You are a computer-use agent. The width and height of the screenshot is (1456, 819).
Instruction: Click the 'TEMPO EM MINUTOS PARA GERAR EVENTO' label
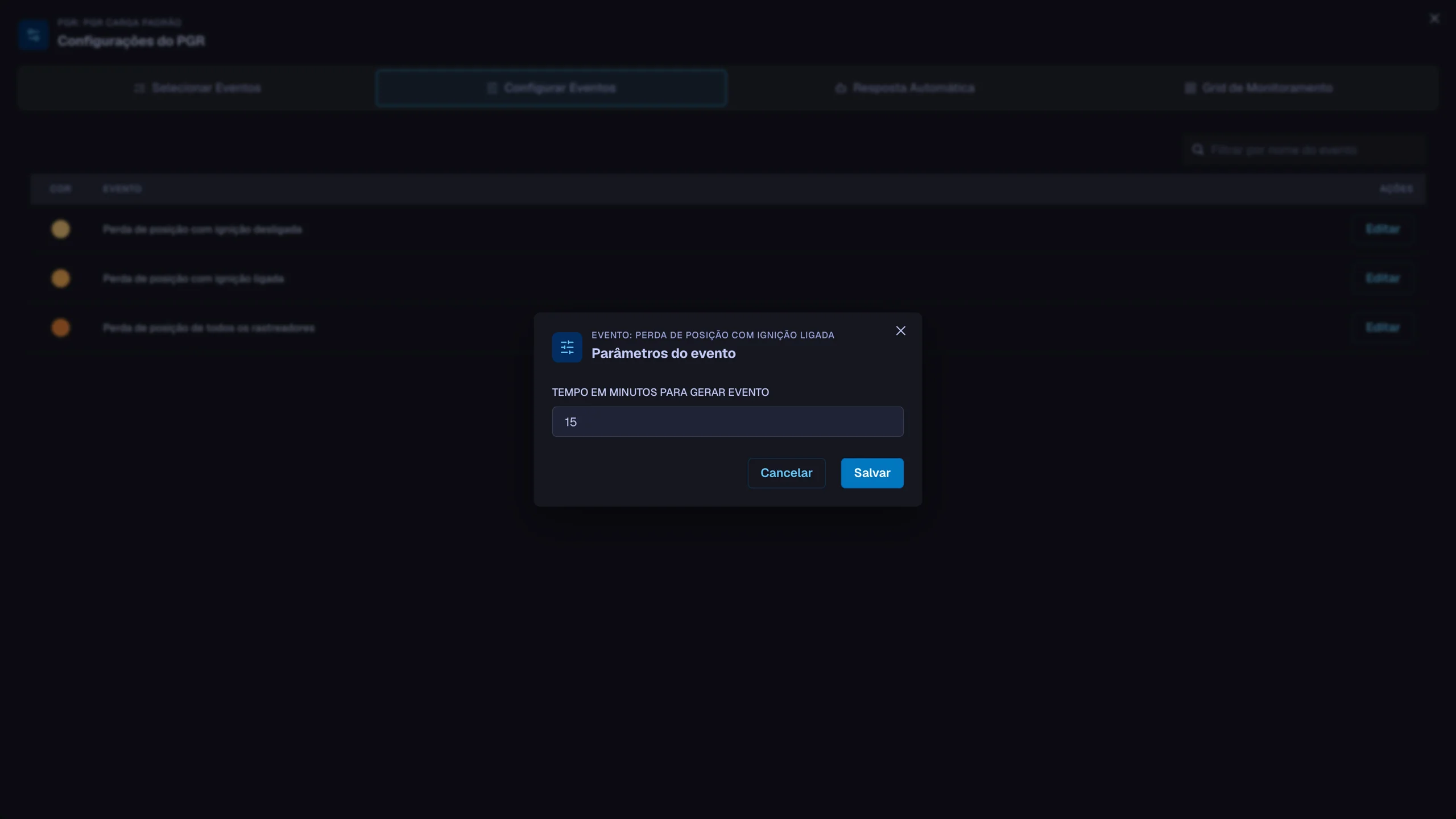point(660,392)
